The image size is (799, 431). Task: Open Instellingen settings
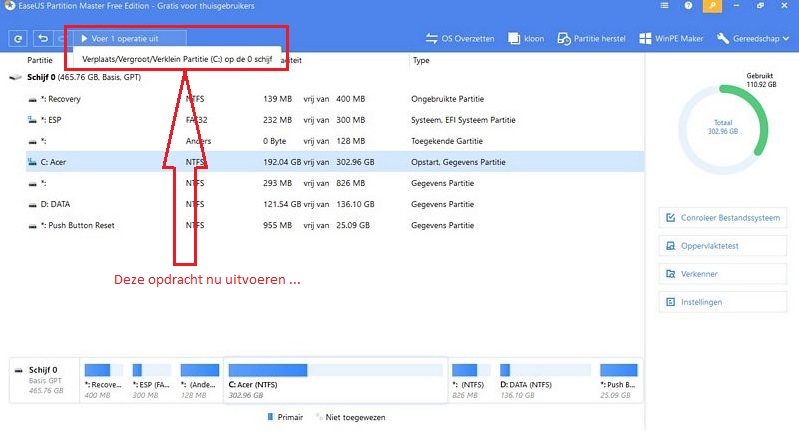point(723,302)
